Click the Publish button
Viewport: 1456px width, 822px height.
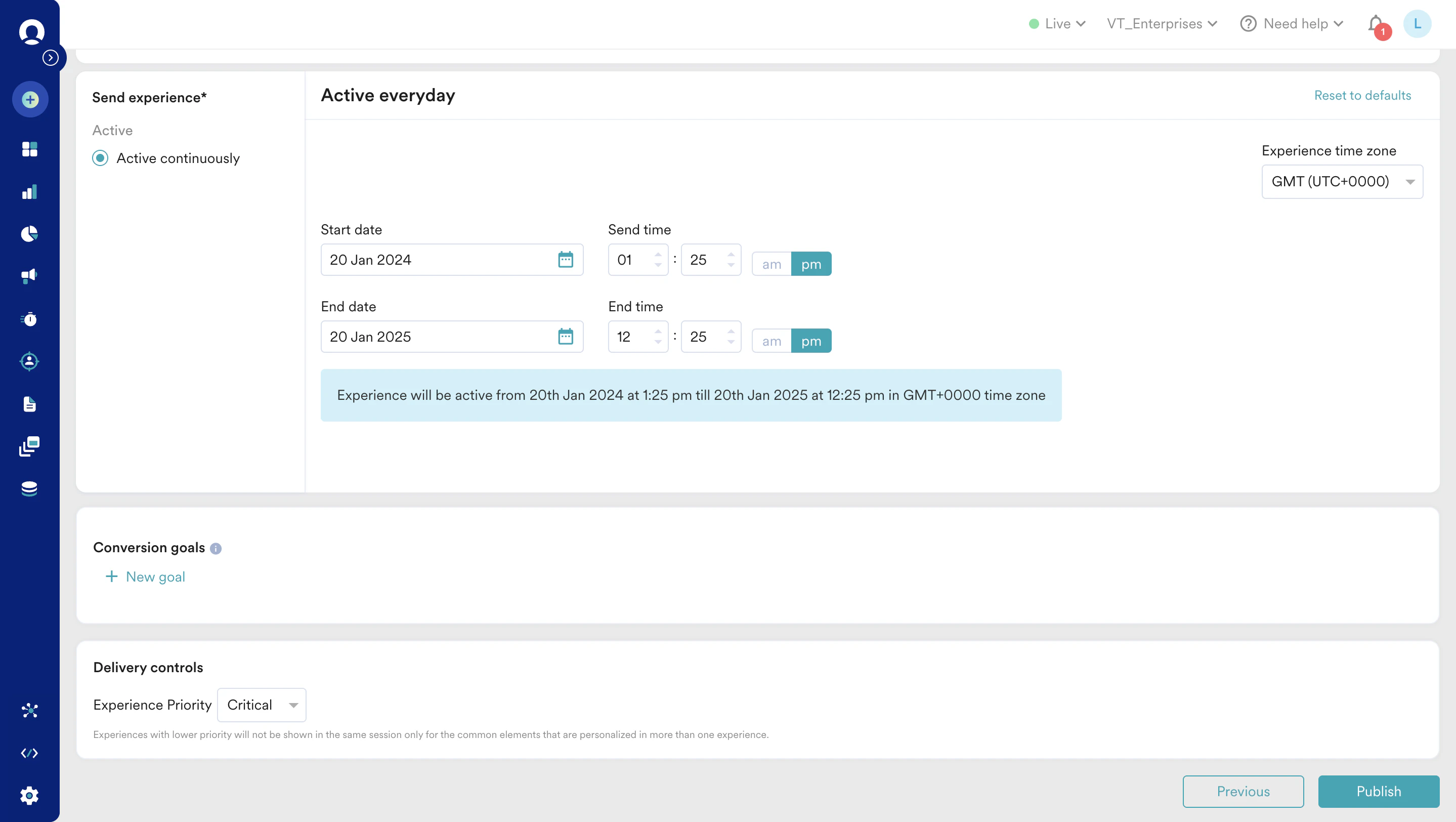point(1378,792)
